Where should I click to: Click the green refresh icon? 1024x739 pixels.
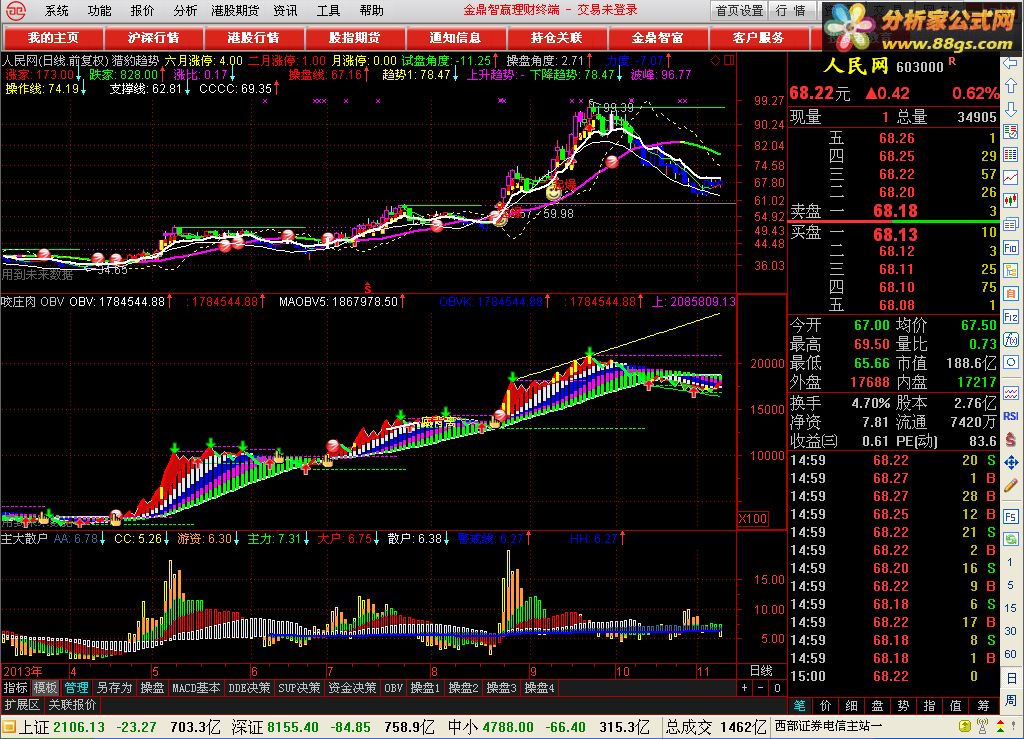pyautogui.click(x=1010, y=539)
